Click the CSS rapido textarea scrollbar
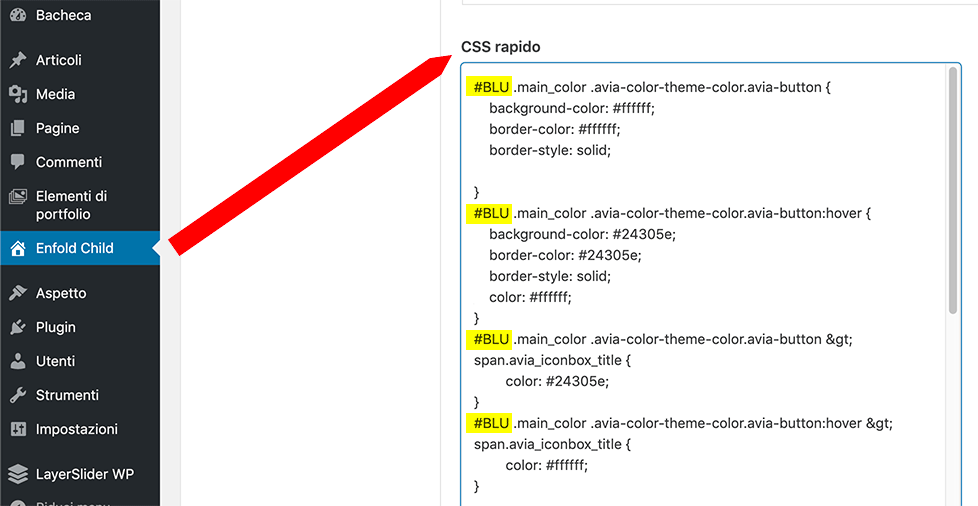This screenshot has width=978, height=506. click(x=952, y=190)
